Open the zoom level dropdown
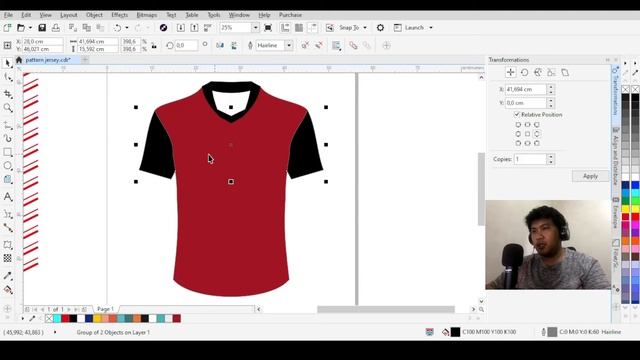The image size is (640, 360). point(255,28)
